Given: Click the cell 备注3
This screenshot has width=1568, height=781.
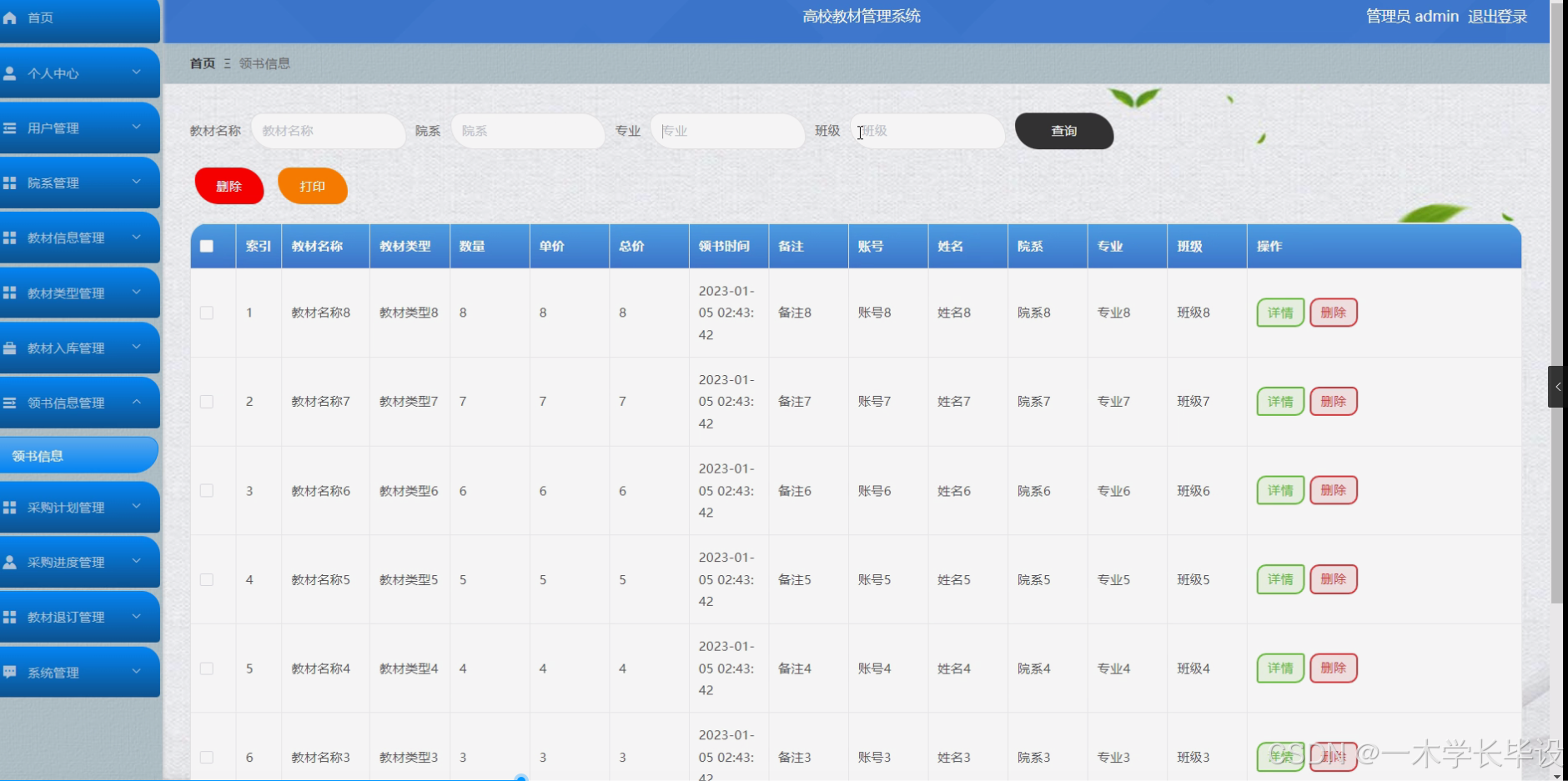Looking at the screenshot, I should coord(795,758).
